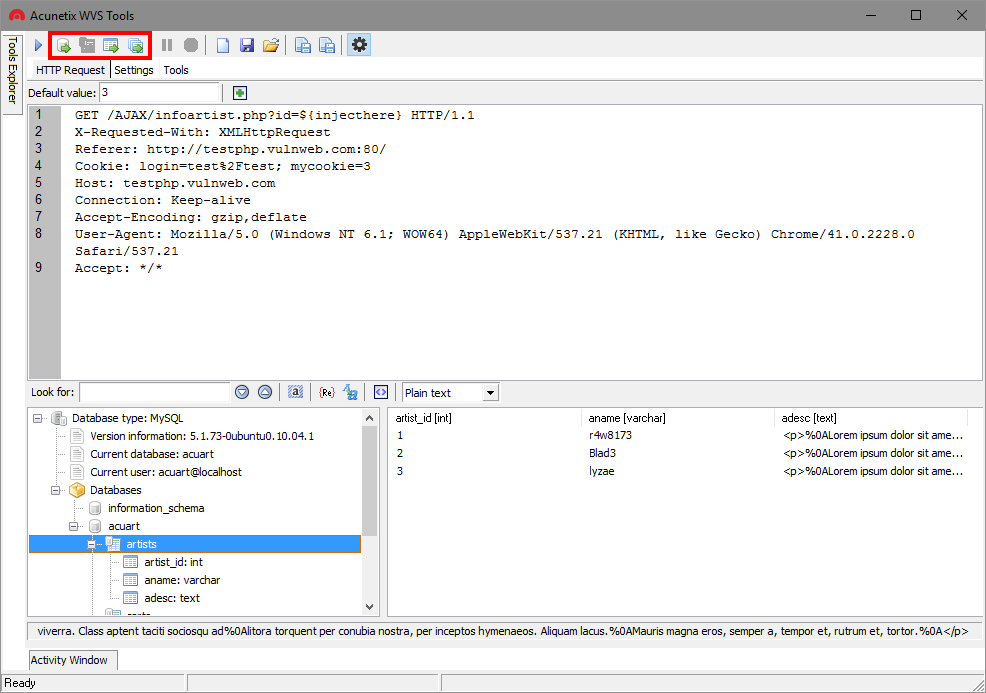Click the adesc cell in lyzae row
The image size is (986, 693).
(873, 471)
